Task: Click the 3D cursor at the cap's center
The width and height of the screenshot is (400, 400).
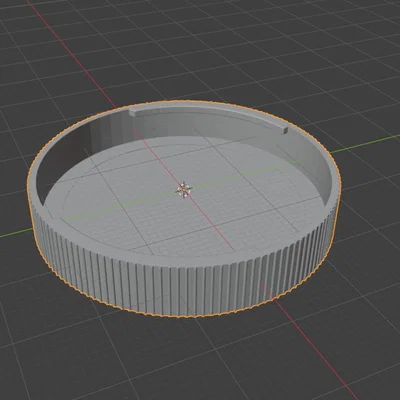Action: [x=184, y=190]
